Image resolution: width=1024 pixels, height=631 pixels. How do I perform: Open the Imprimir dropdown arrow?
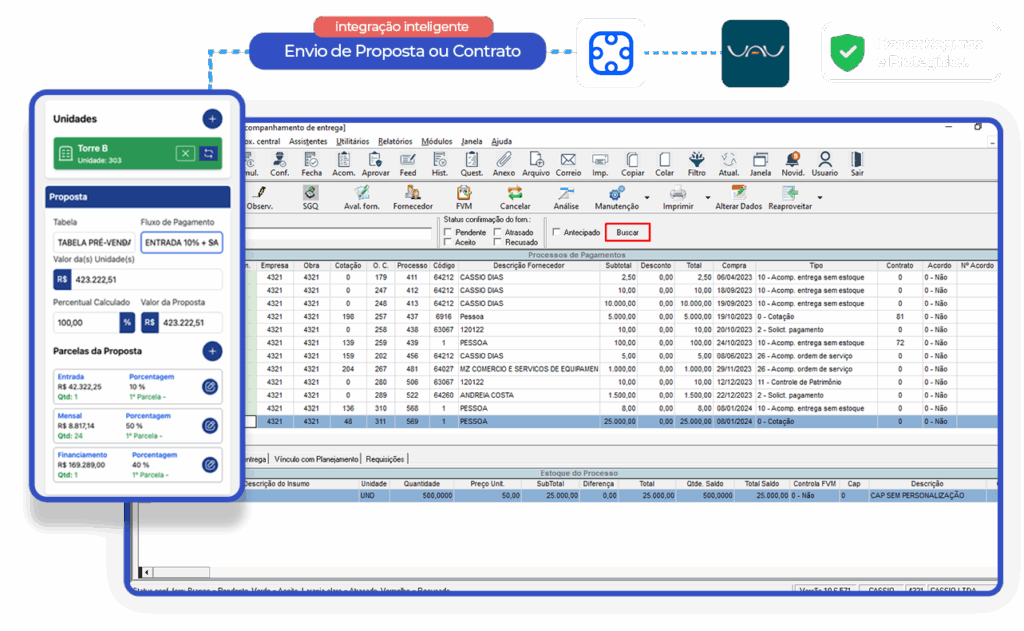707,197
